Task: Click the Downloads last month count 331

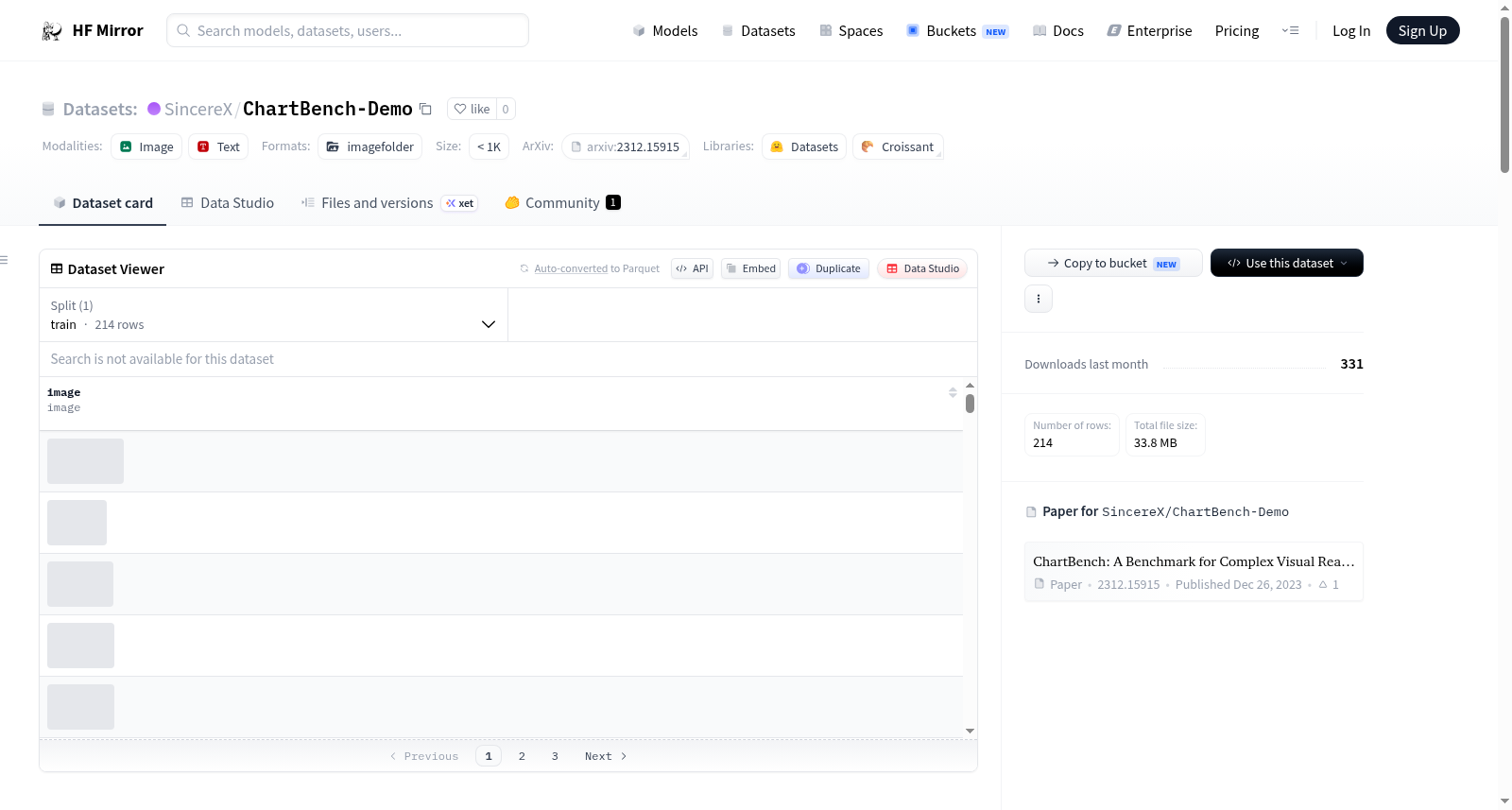Action: 1351,364
